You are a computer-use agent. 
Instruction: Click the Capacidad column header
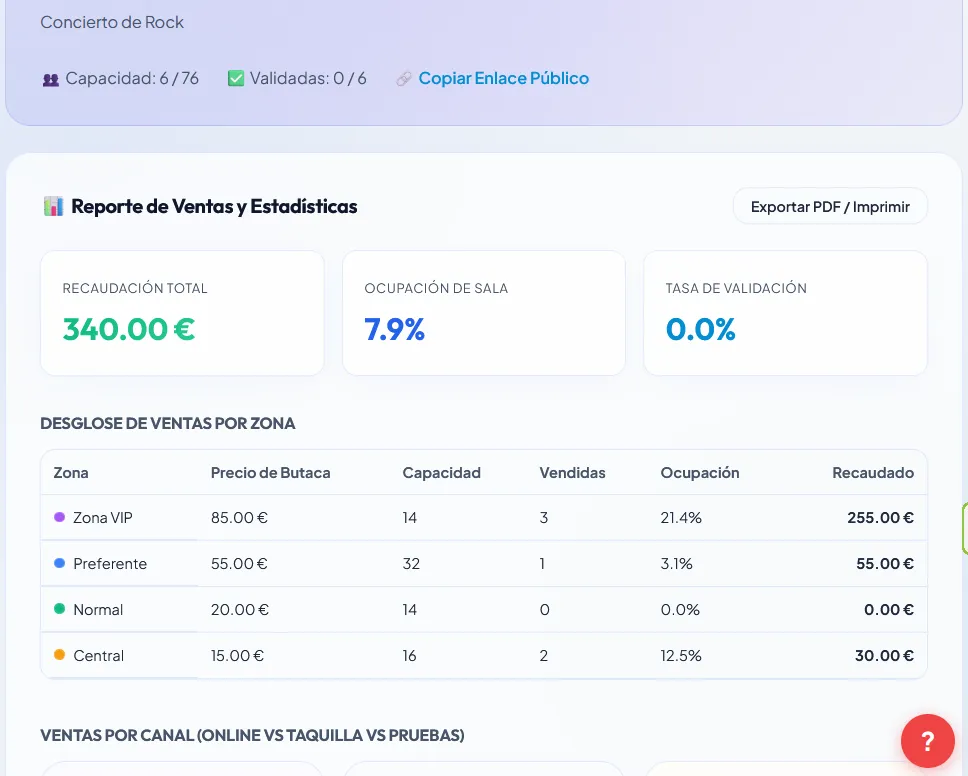441,473
